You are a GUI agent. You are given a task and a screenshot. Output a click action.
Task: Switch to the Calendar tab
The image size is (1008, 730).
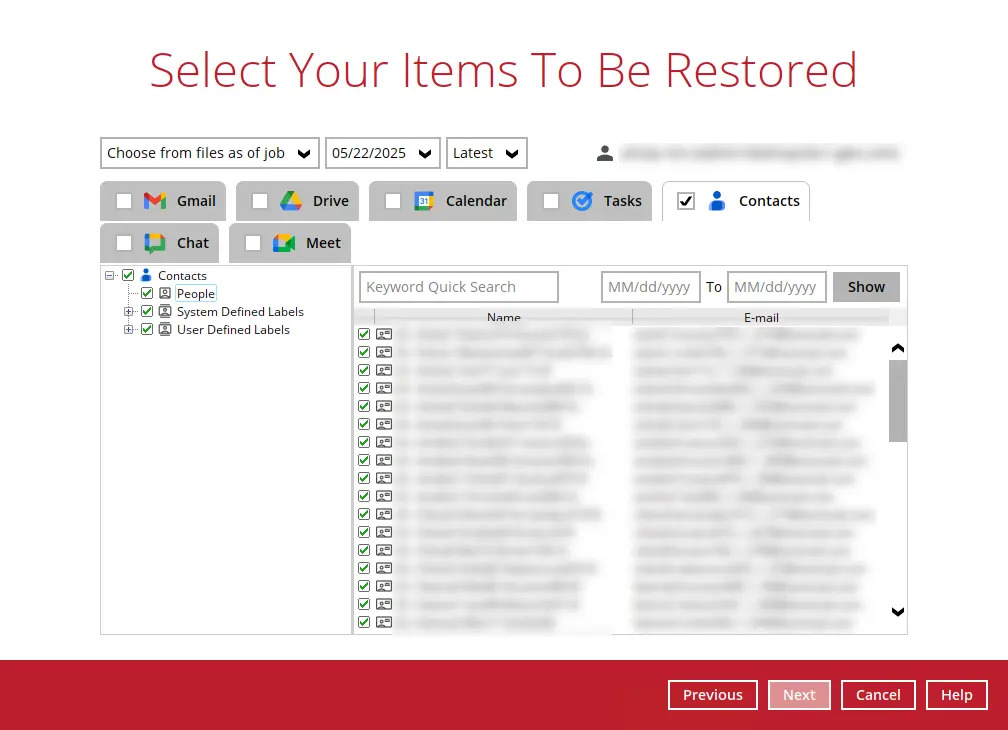point(475,201)
